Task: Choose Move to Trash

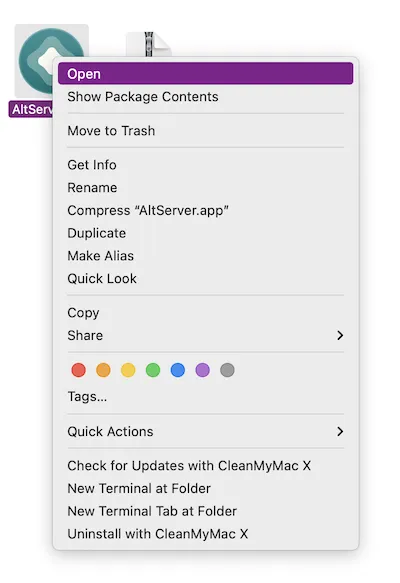Action: [206, 131]
